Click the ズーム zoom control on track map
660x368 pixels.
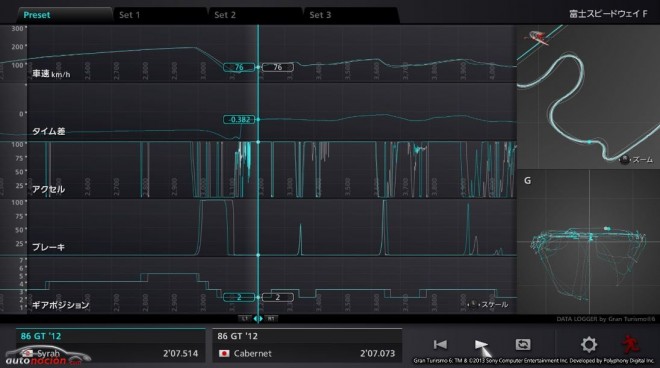pyautogui.click(x=637, y=160)
